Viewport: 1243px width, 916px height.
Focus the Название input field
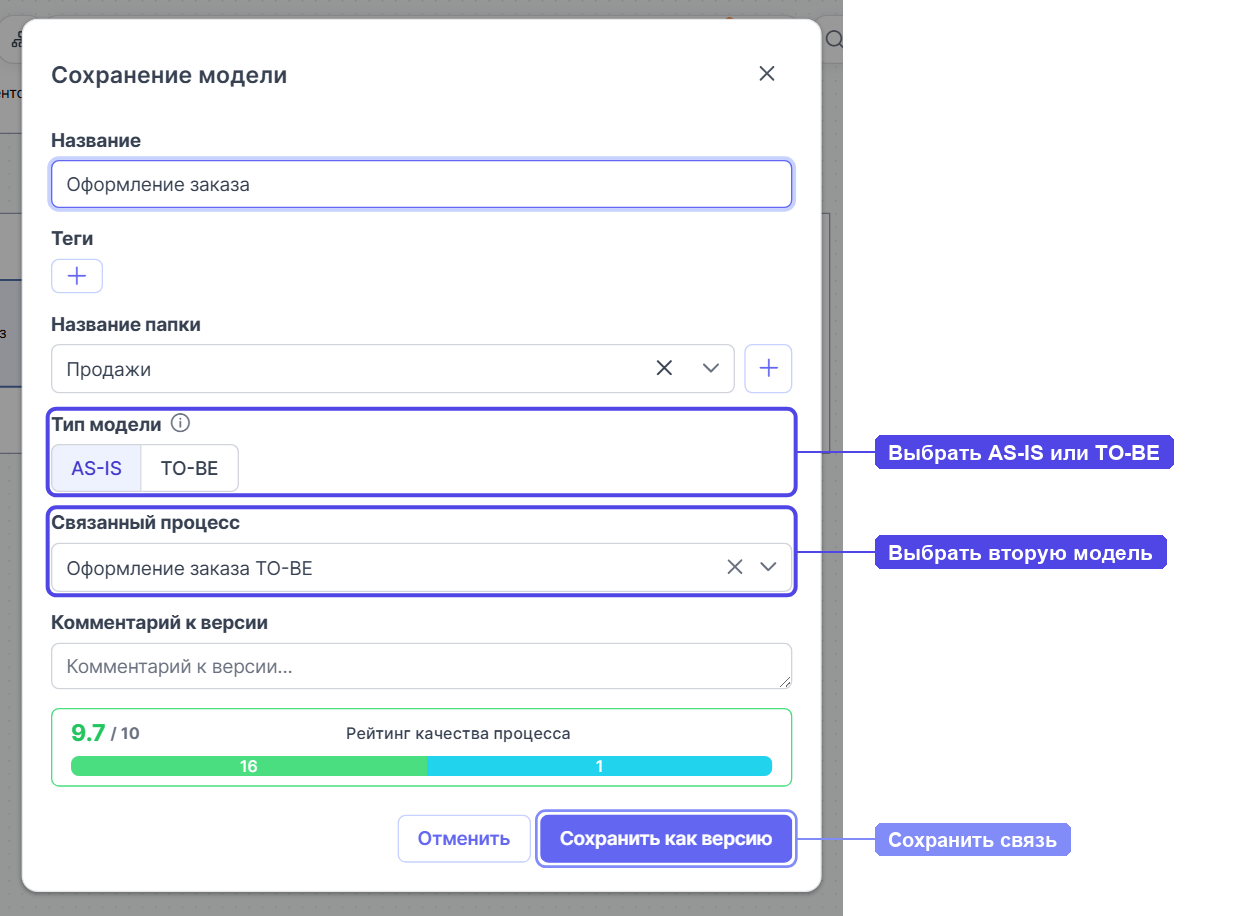[422, 184]
